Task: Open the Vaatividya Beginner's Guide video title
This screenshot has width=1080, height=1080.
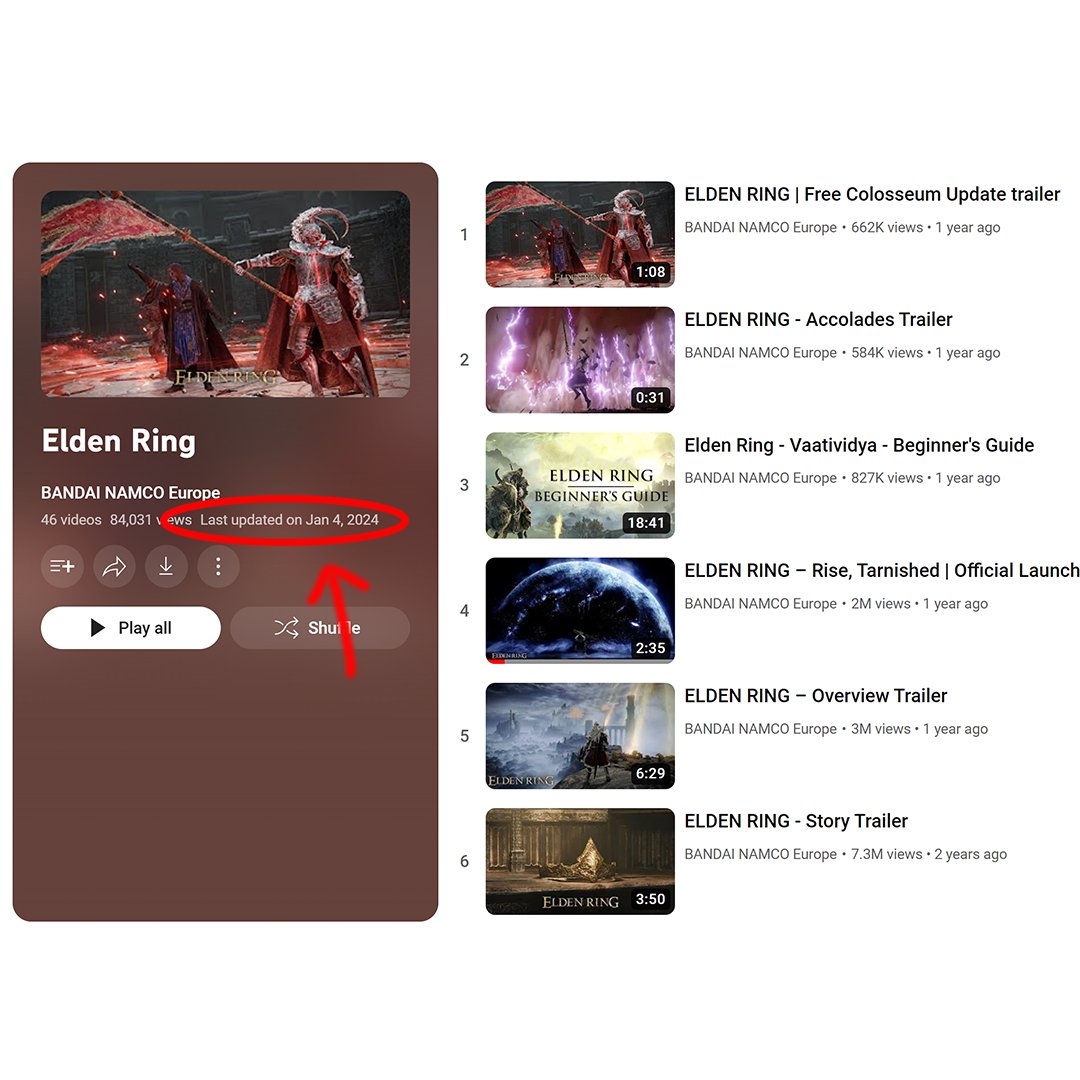Action: [x=859, y=445]
